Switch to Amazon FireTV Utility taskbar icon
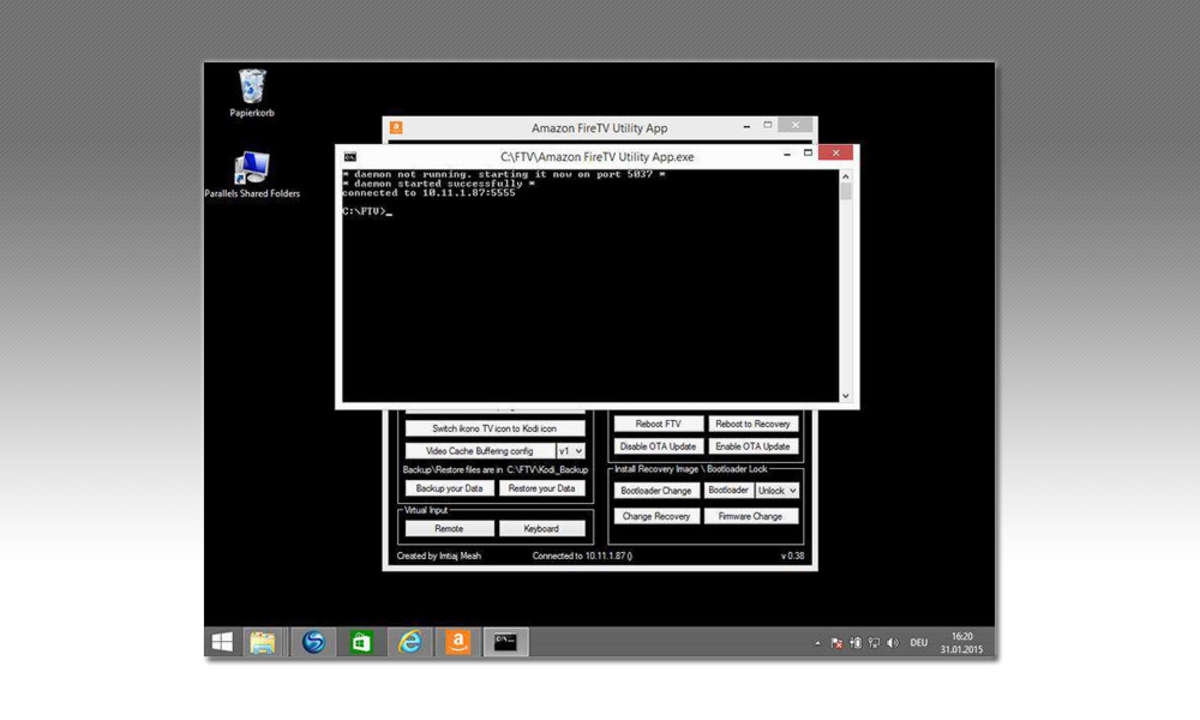Screen dimensions: 1200x720 coord(458,642)
